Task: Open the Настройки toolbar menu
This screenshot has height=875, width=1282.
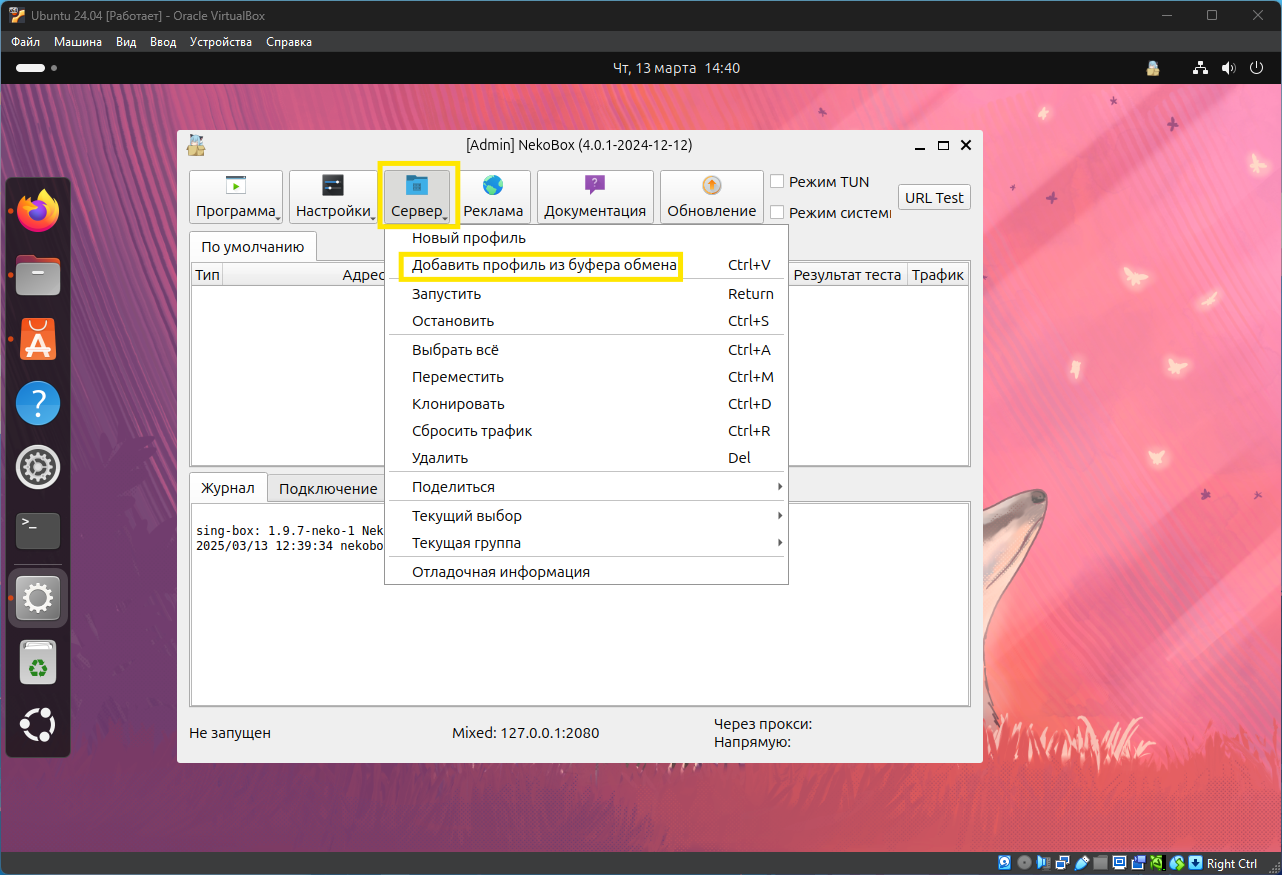Action: coord(333,197)
